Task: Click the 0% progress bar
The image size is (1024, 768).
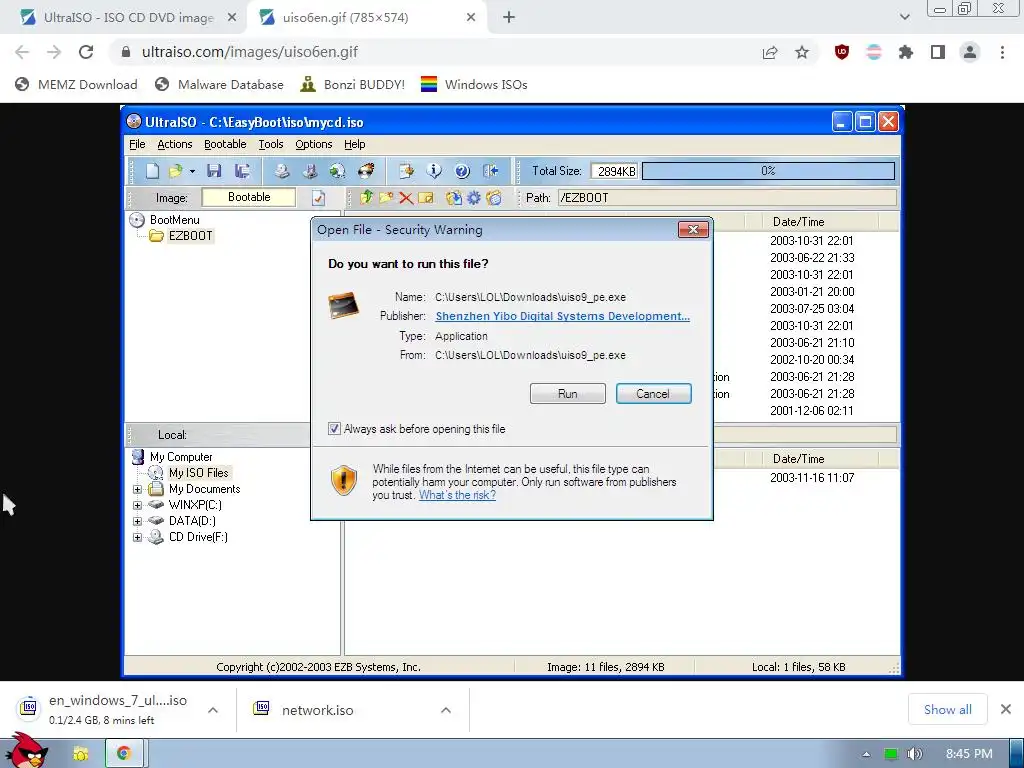Action: (768, 171)
